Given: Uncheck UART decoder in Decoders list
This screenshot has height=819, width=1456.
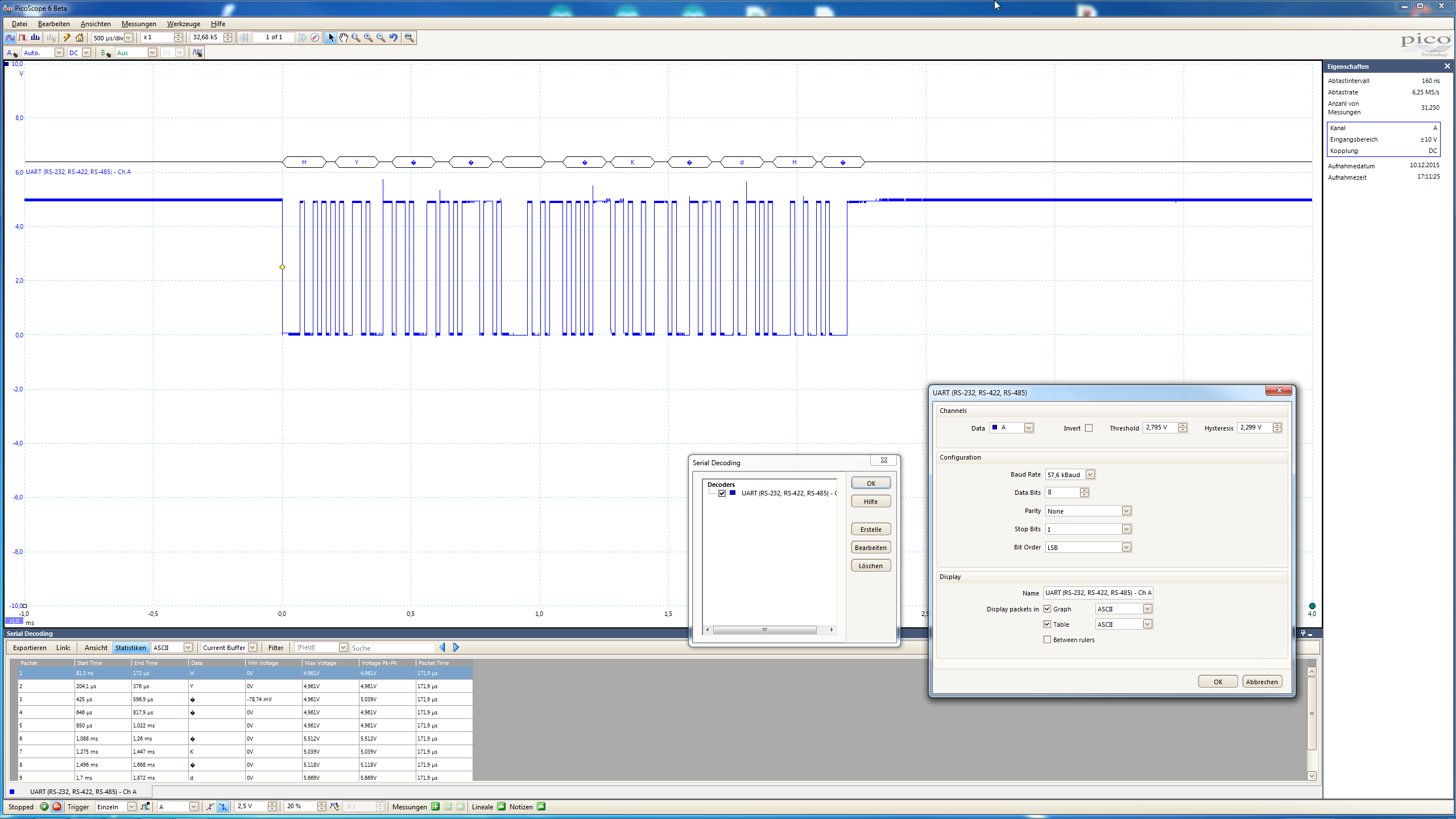Looking at the screenshot, I should (722, 493).
